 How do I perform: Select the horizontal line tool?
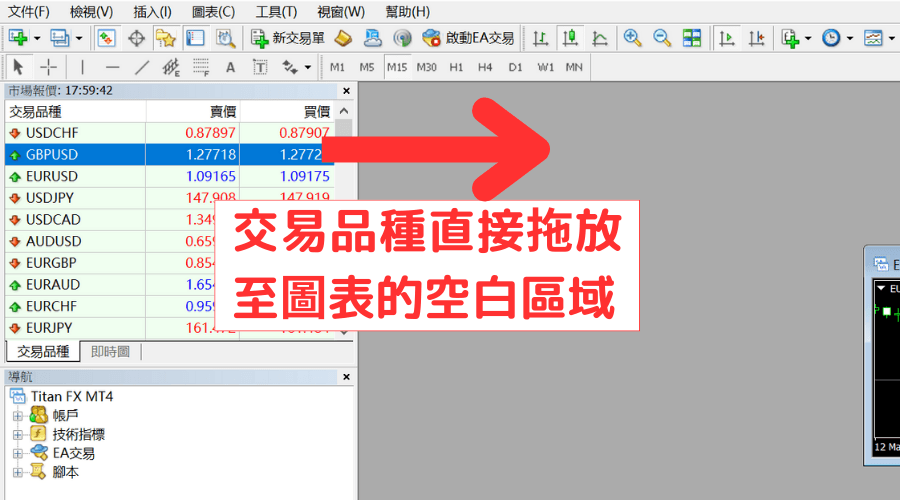(112, 68)
